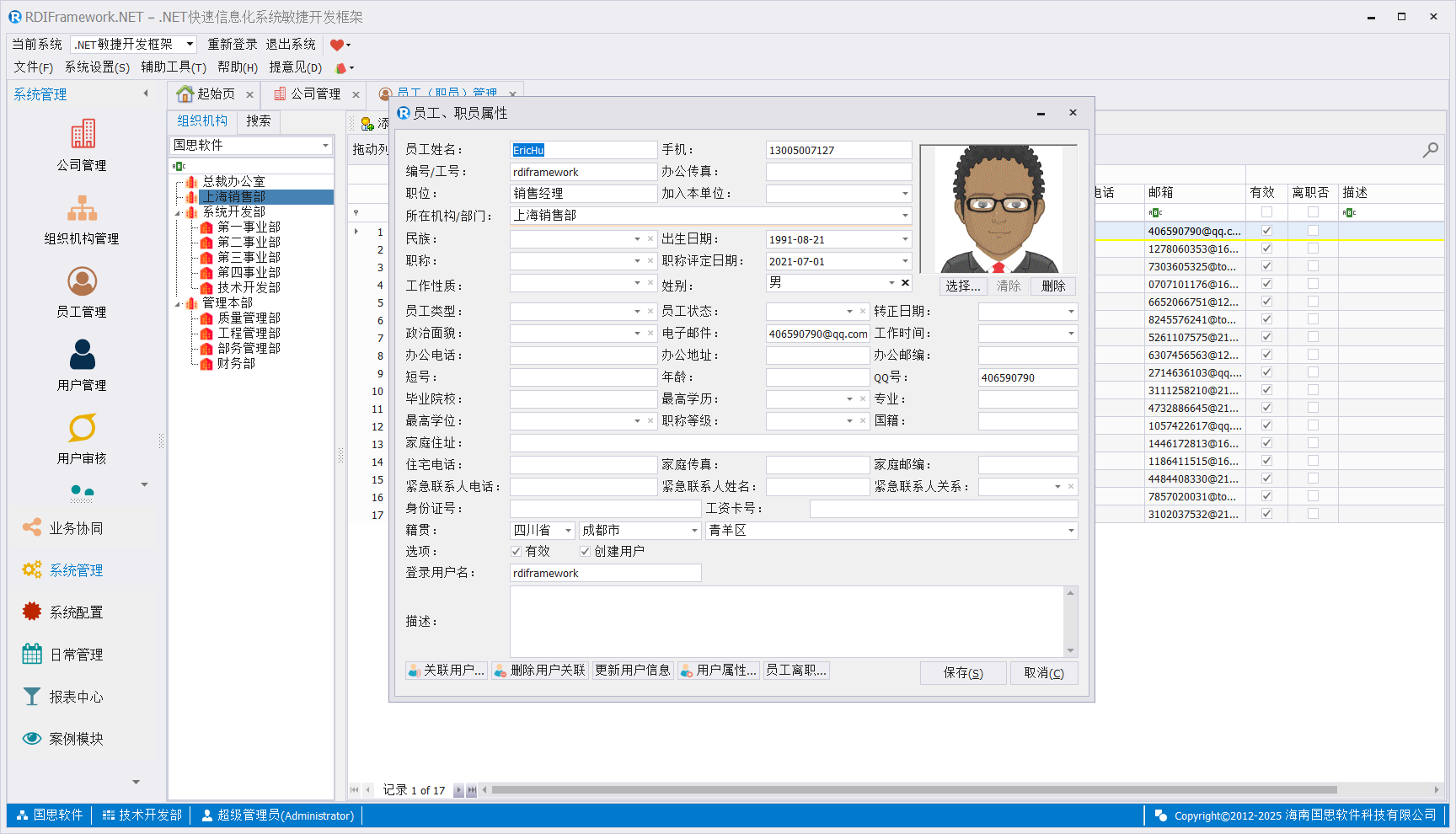The width and height of the screenshot is (1456, 834).
Task: Click the 选择... photo button
Action: coord(962,286)
